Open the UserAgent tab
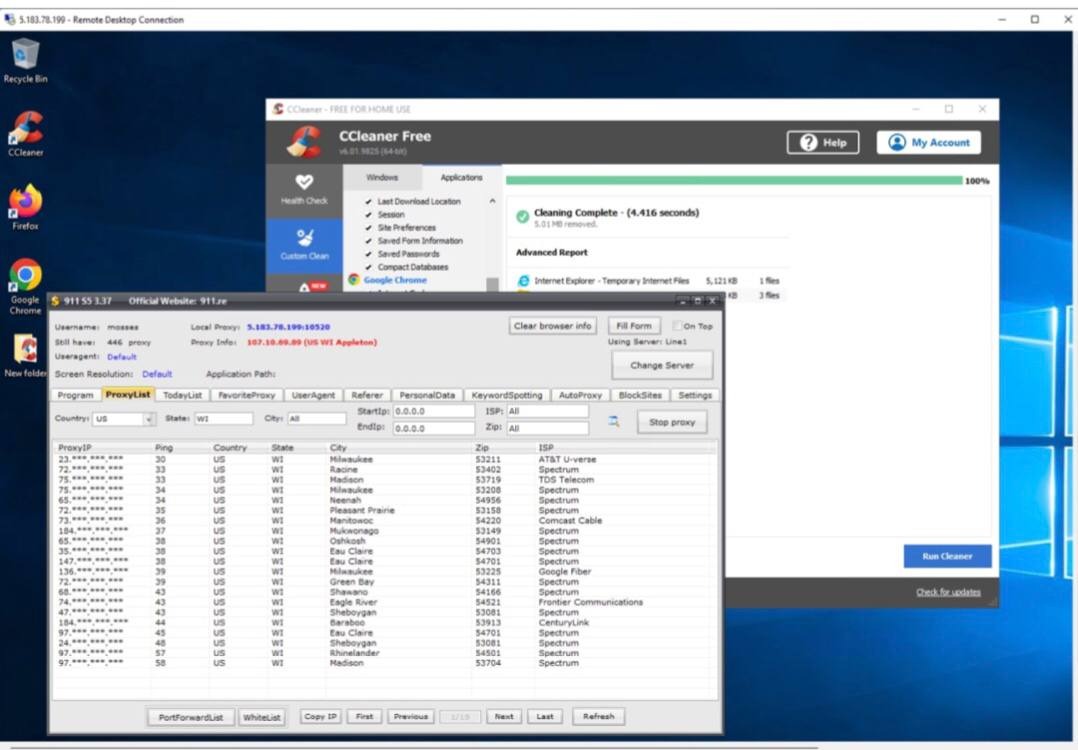1078x750 pixels. (x=313, y=395)
